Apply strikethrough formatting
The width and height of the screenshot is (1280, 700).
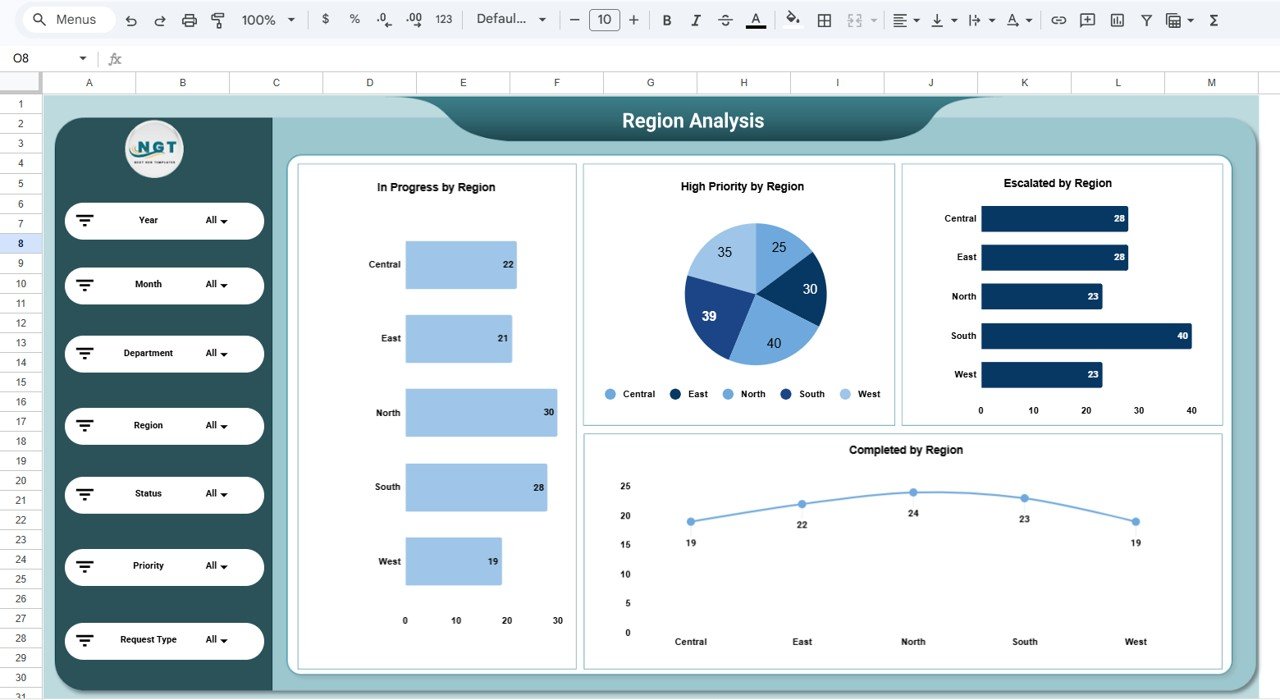click(725, 19)
